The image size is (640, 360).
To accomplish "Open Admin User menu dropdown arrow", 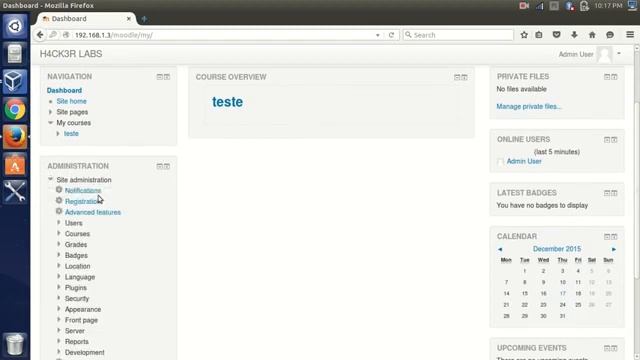I will 619,53.
